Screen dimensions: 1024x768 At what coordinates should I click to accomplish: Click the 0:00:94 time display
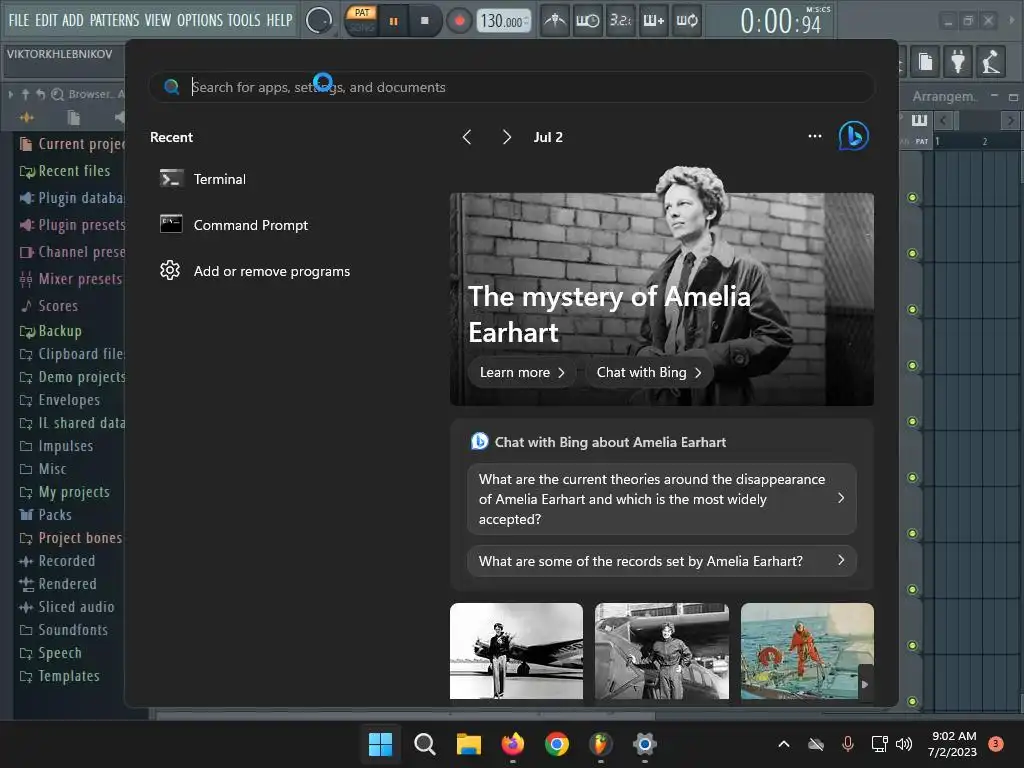coord(780,22)
